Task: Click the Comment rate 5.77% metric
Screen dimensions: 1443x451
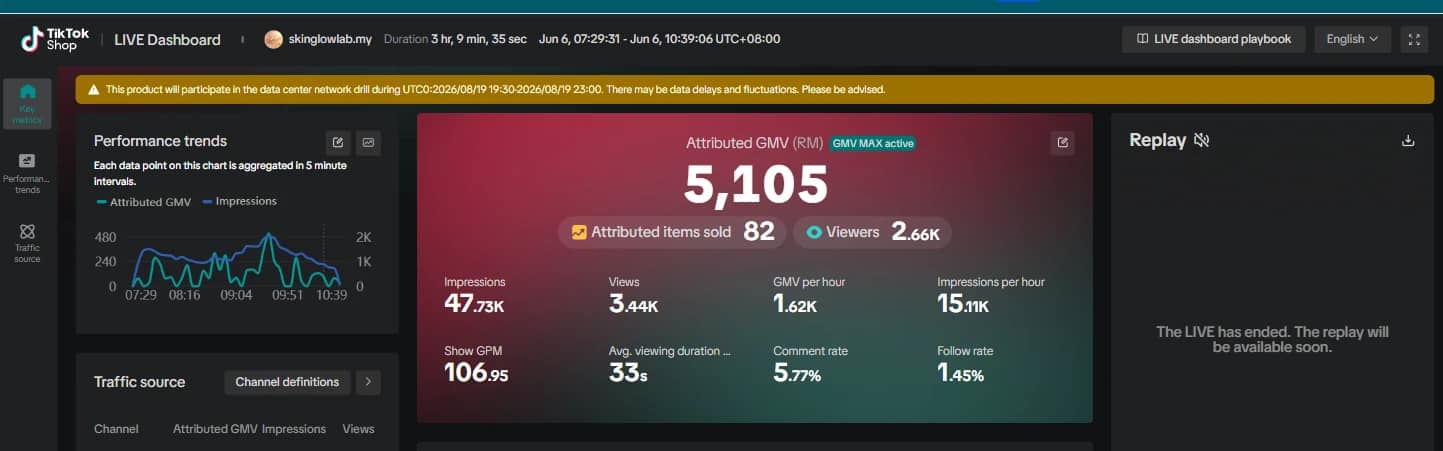Action: coord(810,365)
